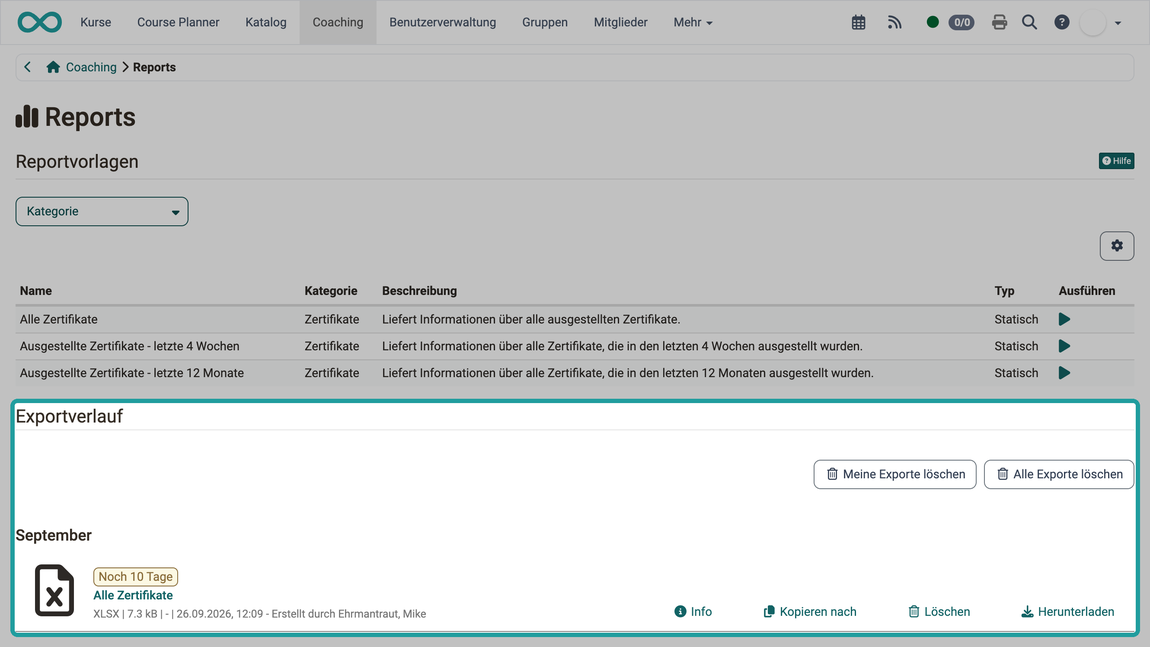Open the help question mark icon
Screen dimensions: 1150x647
click(x=1061, y=23)
